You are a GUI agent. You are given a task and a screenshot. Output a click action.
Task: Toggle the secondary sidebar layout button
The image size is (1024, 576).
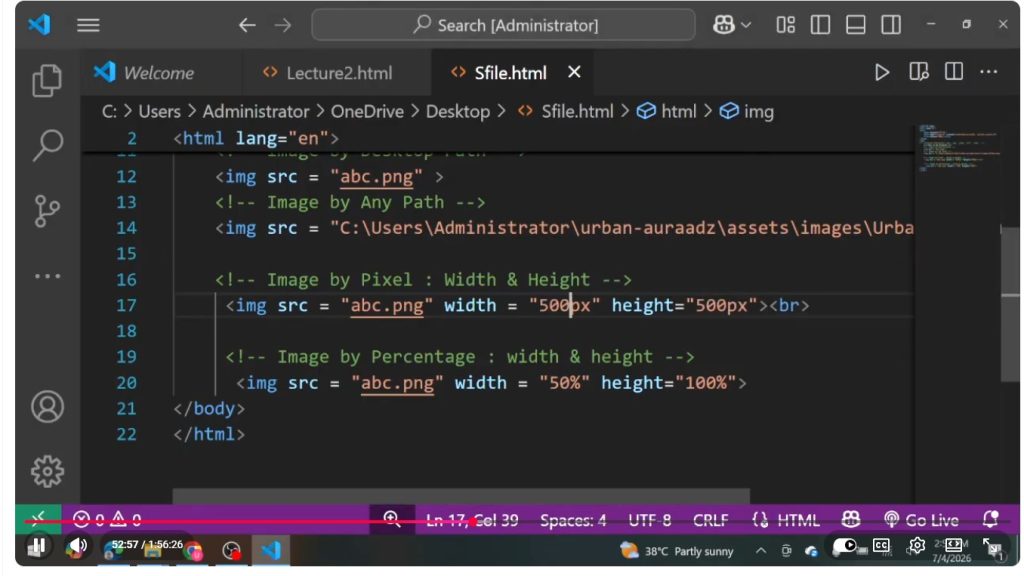click(x=891, y=25)
